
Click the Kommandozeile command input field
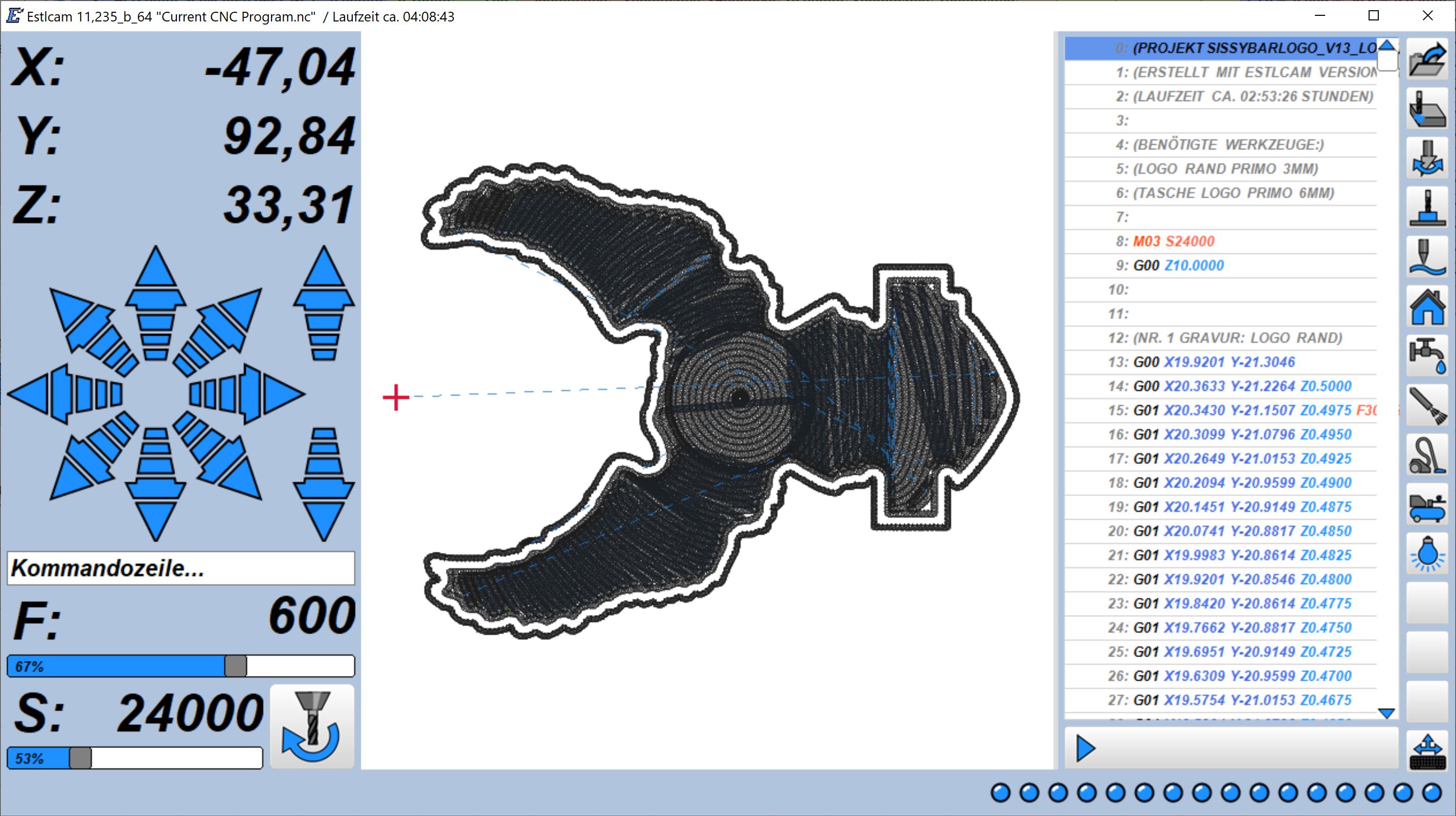click(x=181, y=568)
